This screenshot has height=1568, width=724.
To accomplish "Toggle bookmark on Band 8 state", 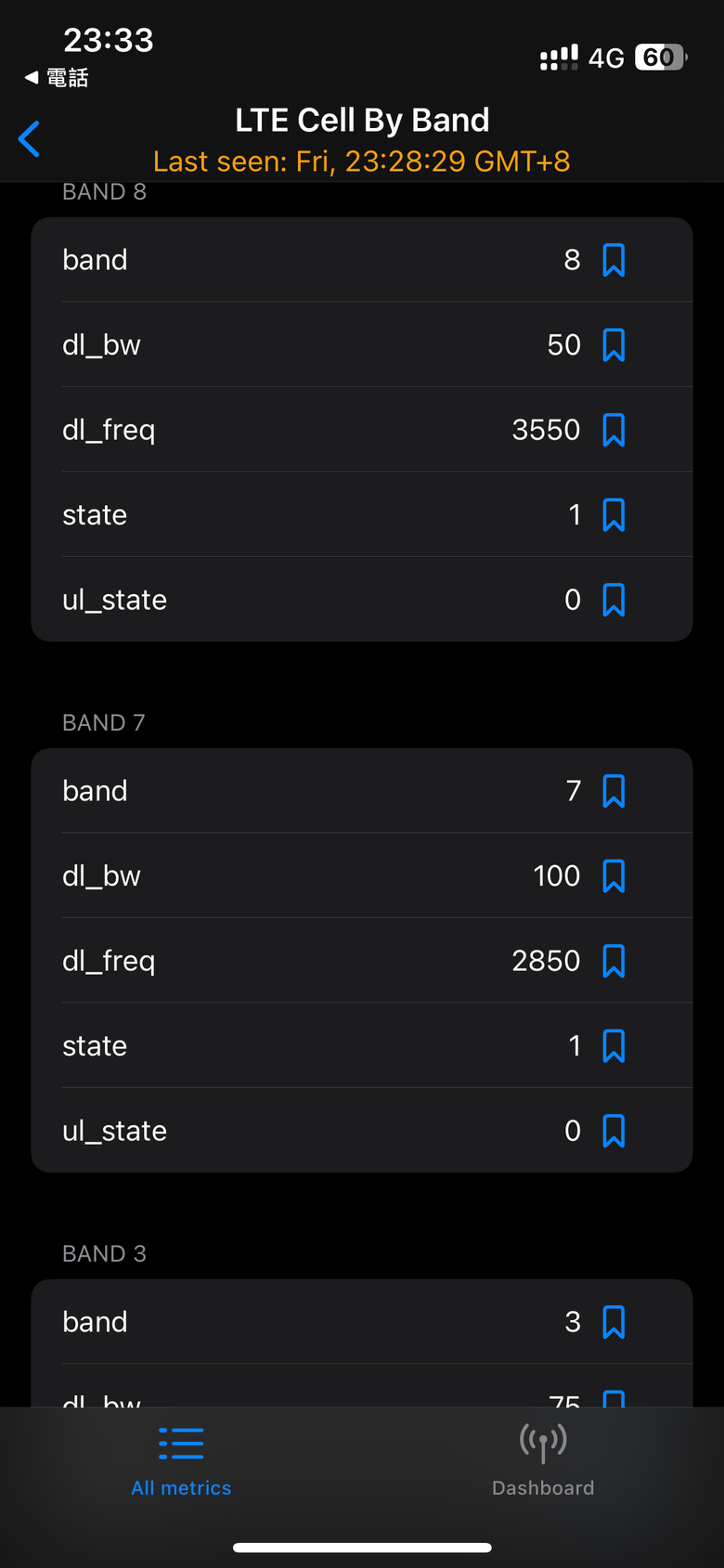I will 614,515.
